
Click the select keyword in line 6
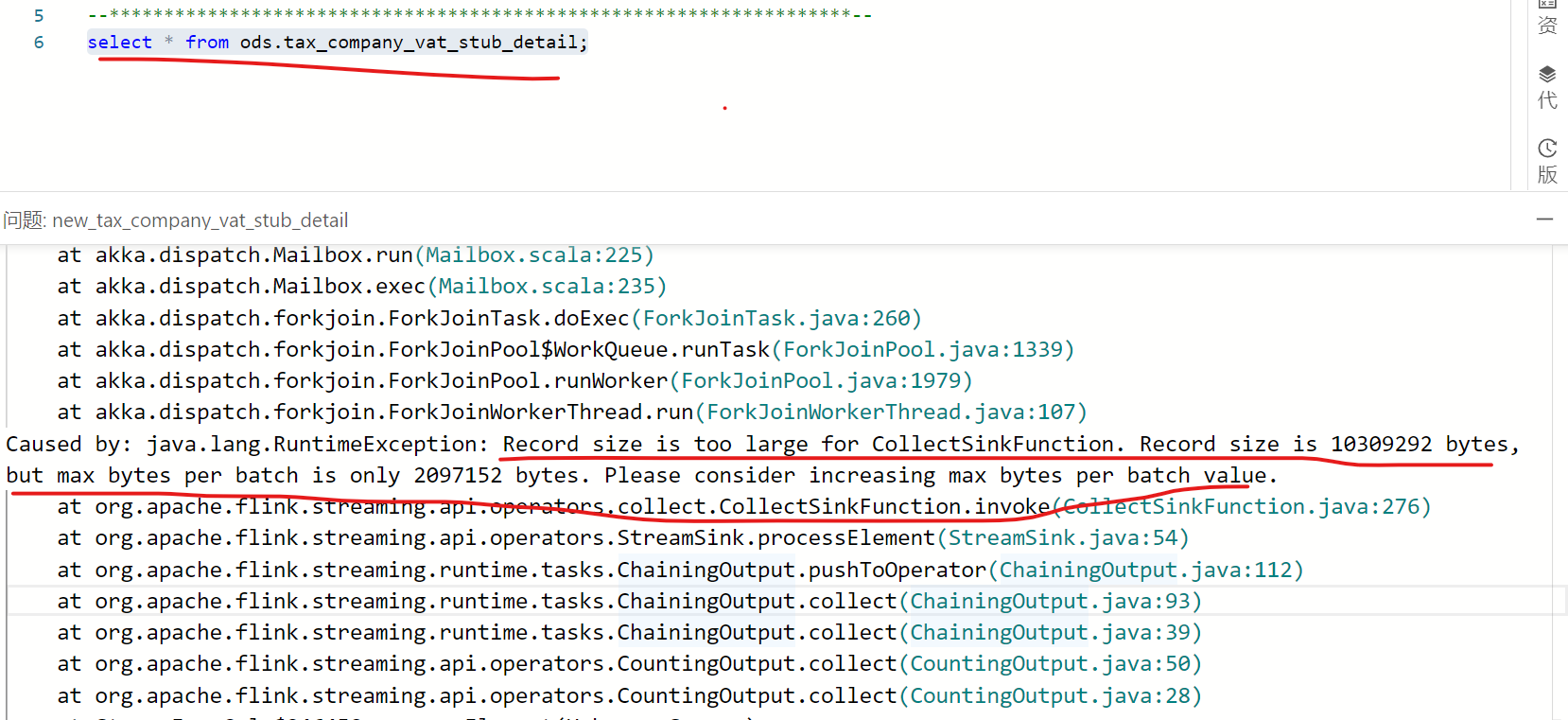click(120, 43)
